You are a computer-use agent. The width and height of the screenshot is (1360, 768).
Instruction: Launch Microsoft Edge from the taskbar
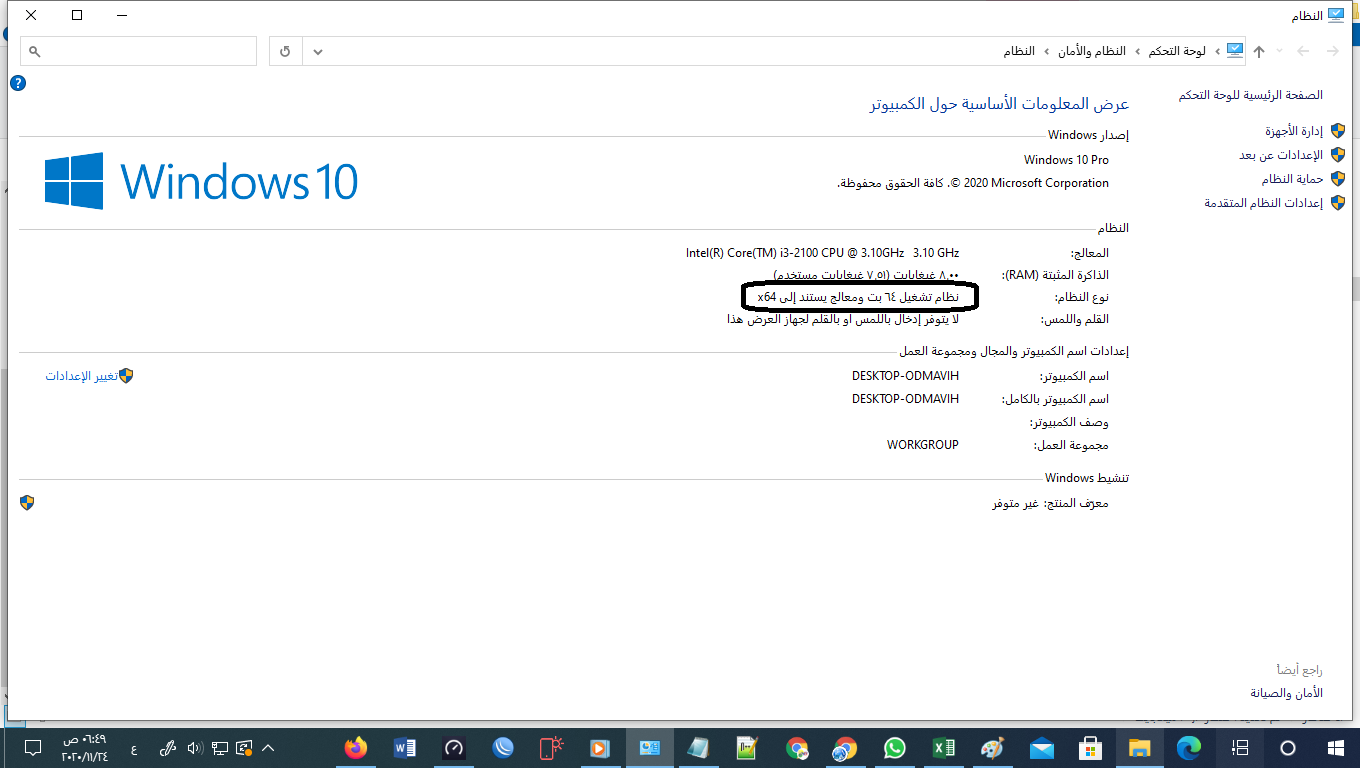coord(1188,748)
